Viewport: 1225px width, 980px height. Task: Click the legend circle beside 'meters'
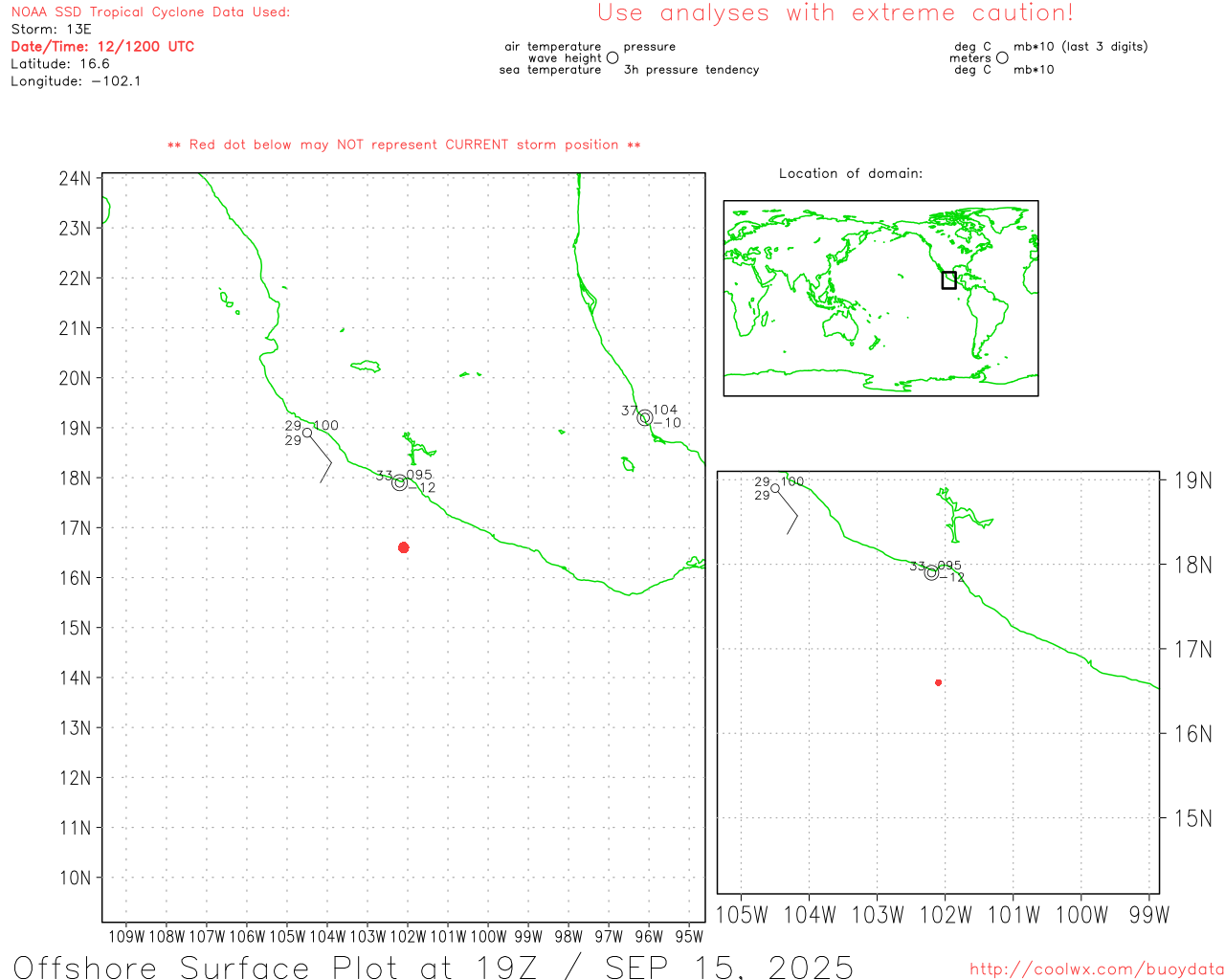1002,57
